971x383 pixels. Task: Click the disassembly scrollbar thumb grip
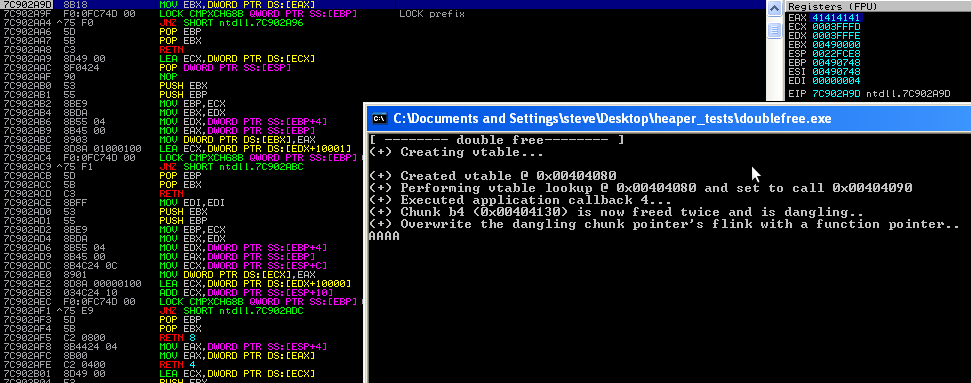[x=774, y=30]
